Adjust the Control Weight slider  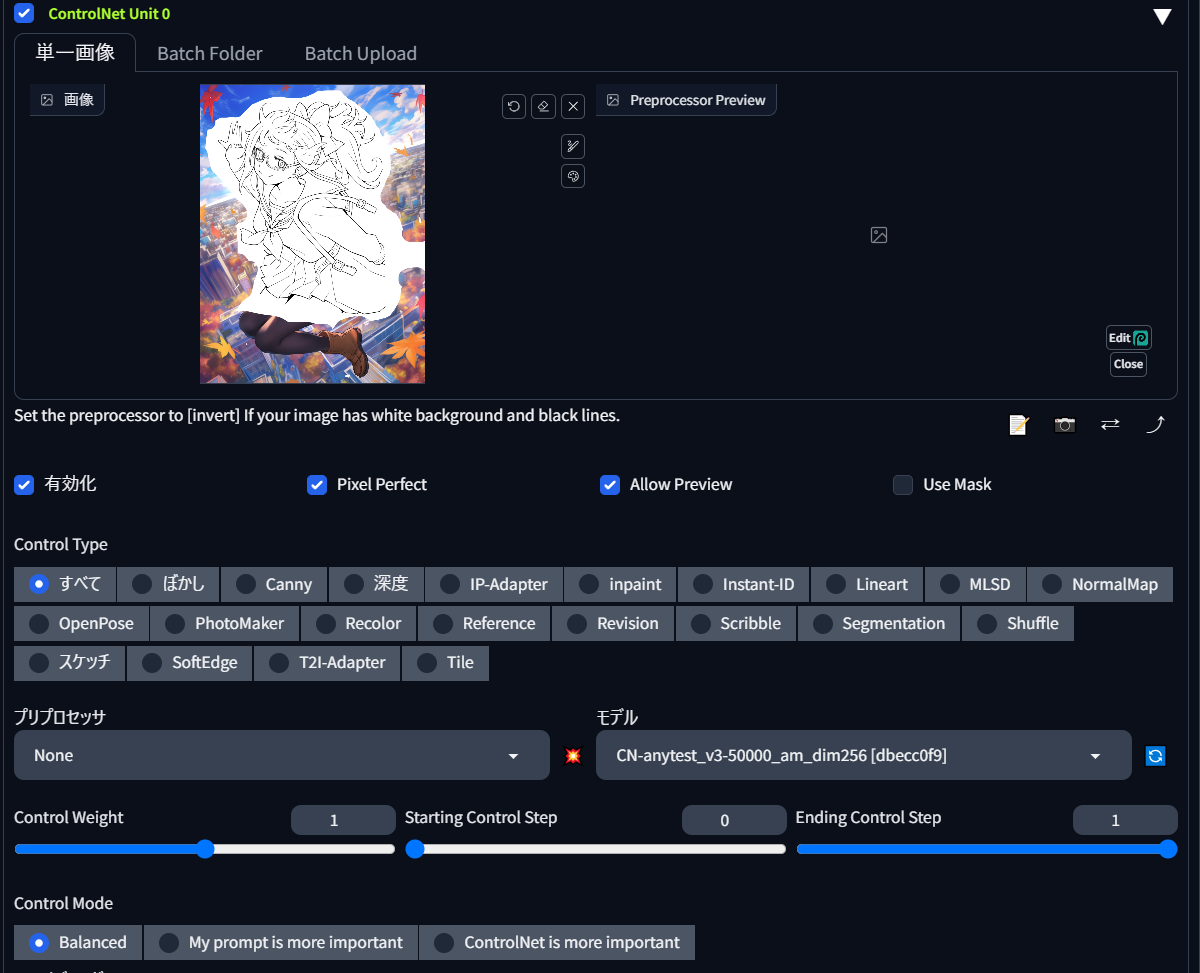[205, 849]
